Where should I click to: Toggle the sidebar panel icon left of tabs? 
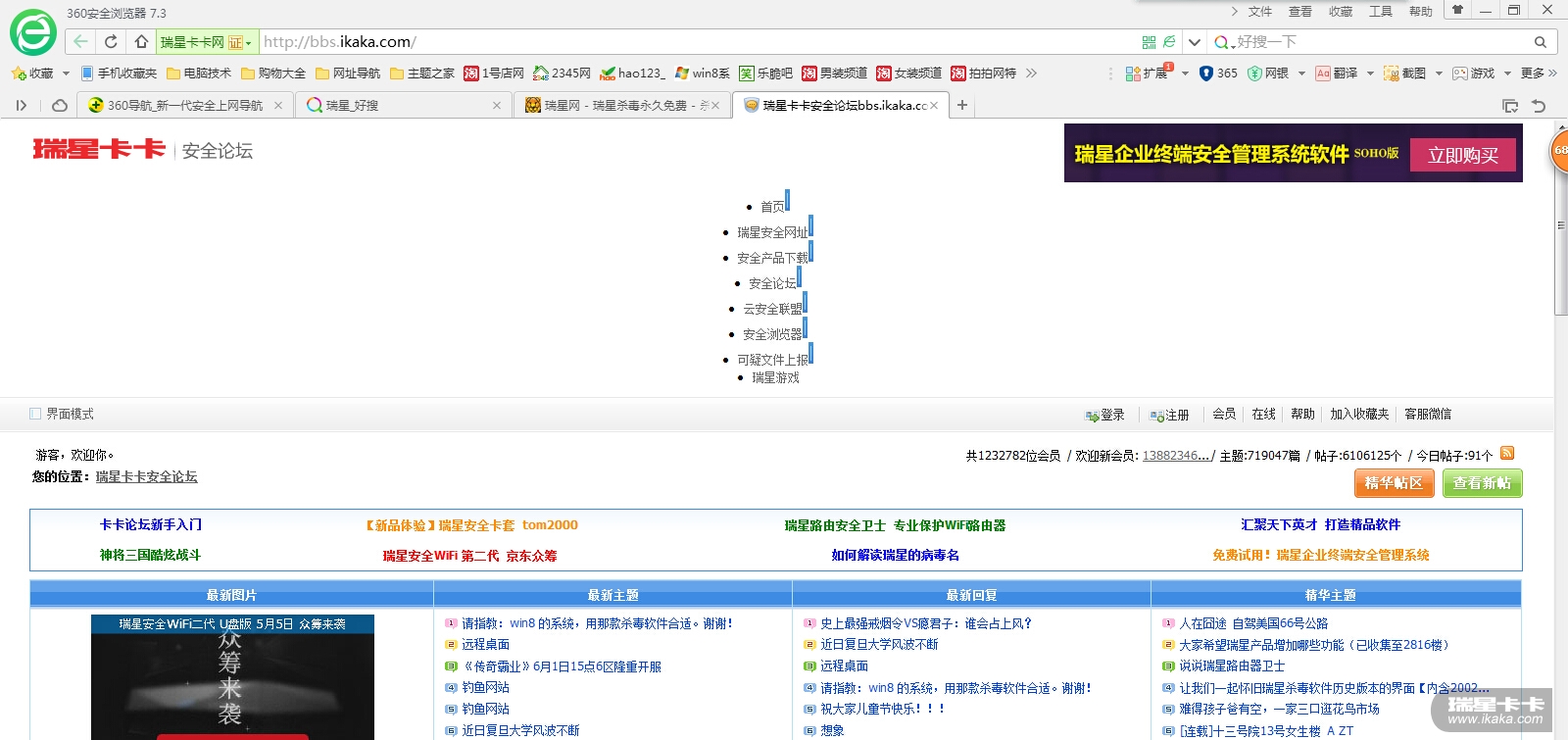[22, 105]
